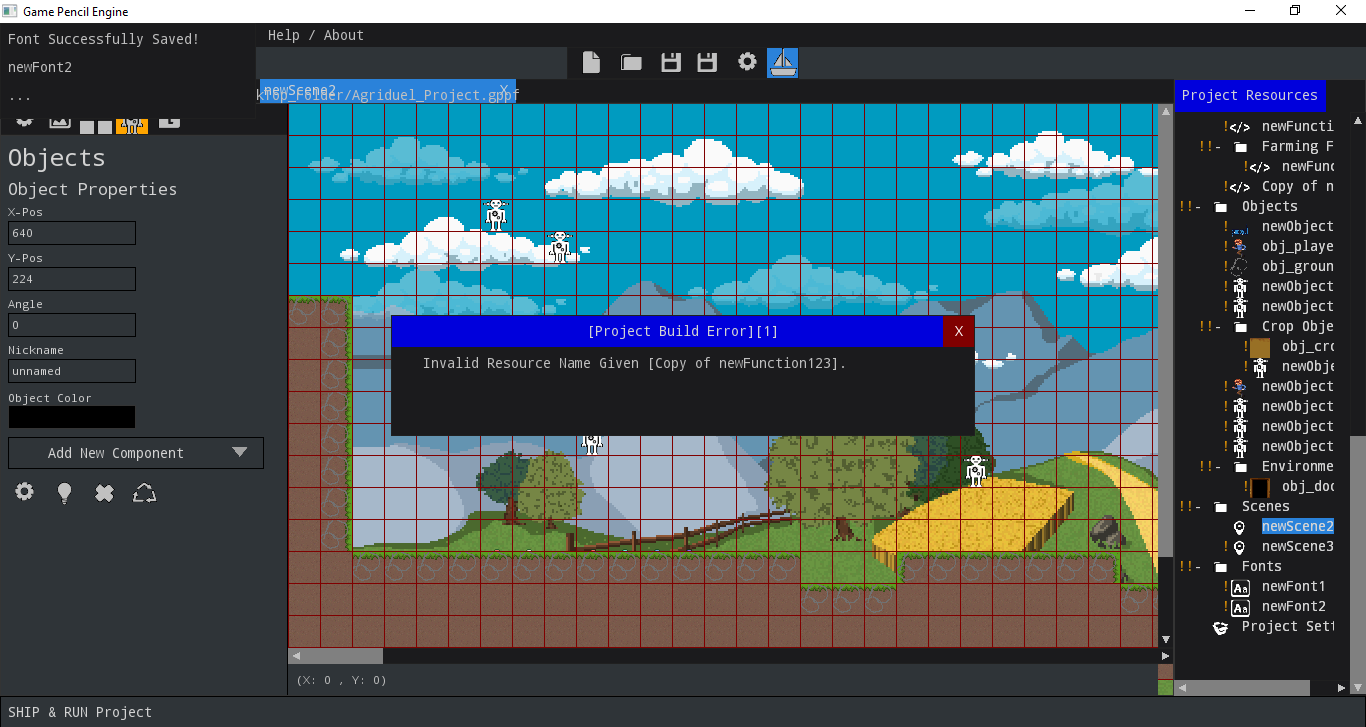The image size is (1366, 727).
Task: Click the Nickname input field
Action: [x=71, y=371]
